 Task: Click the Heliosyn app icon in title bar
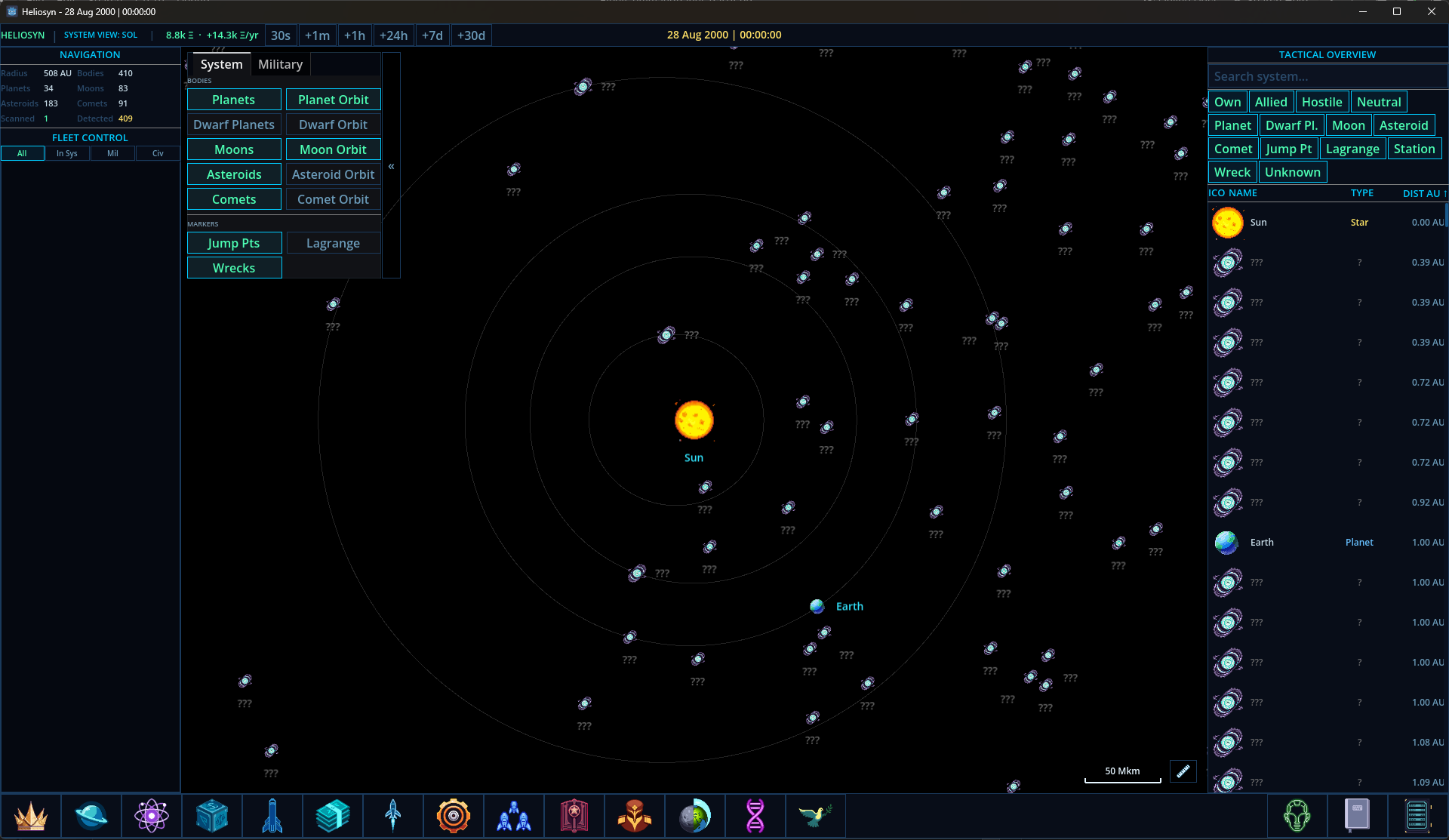[x=11, y=11]
